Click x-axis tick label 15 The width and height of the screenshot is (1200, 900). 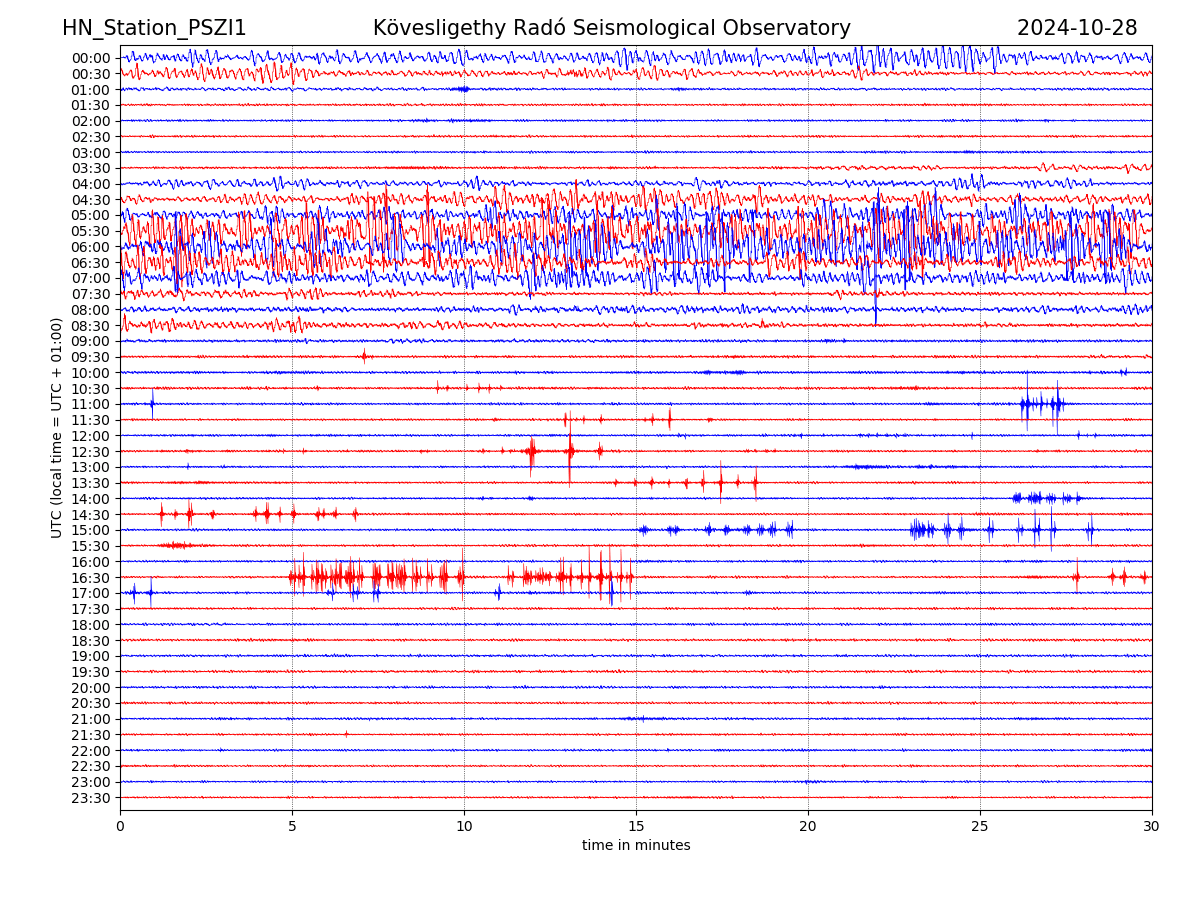tap(636, 826)
